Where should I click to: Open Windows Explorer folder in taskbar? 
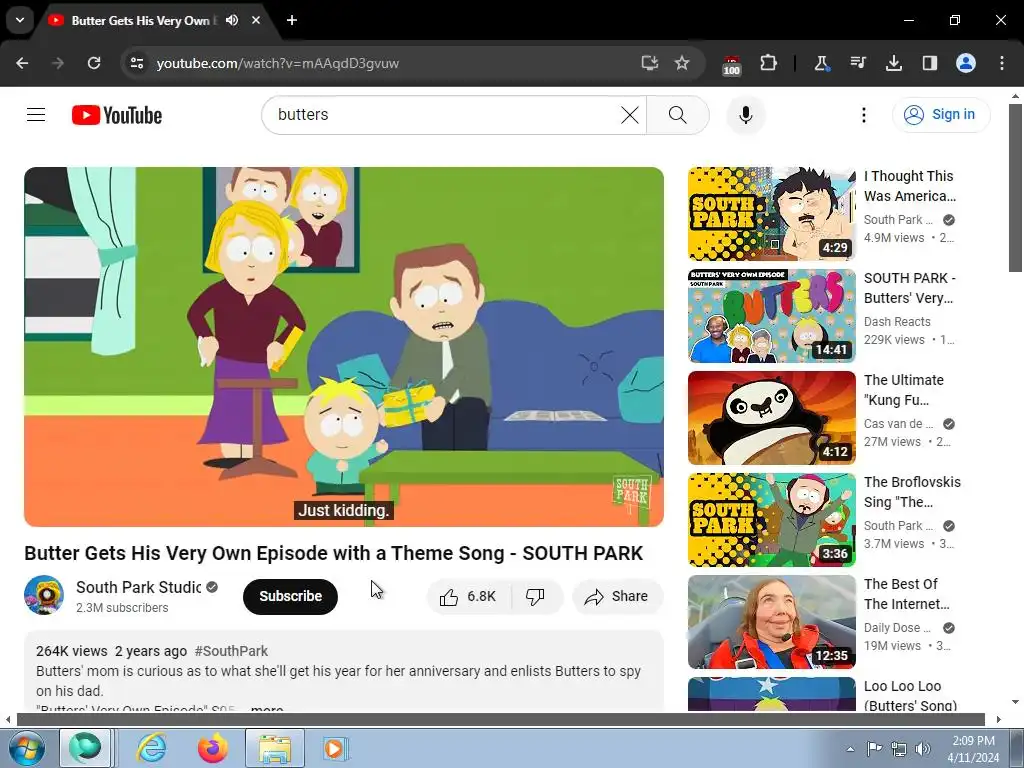(274, 748)
